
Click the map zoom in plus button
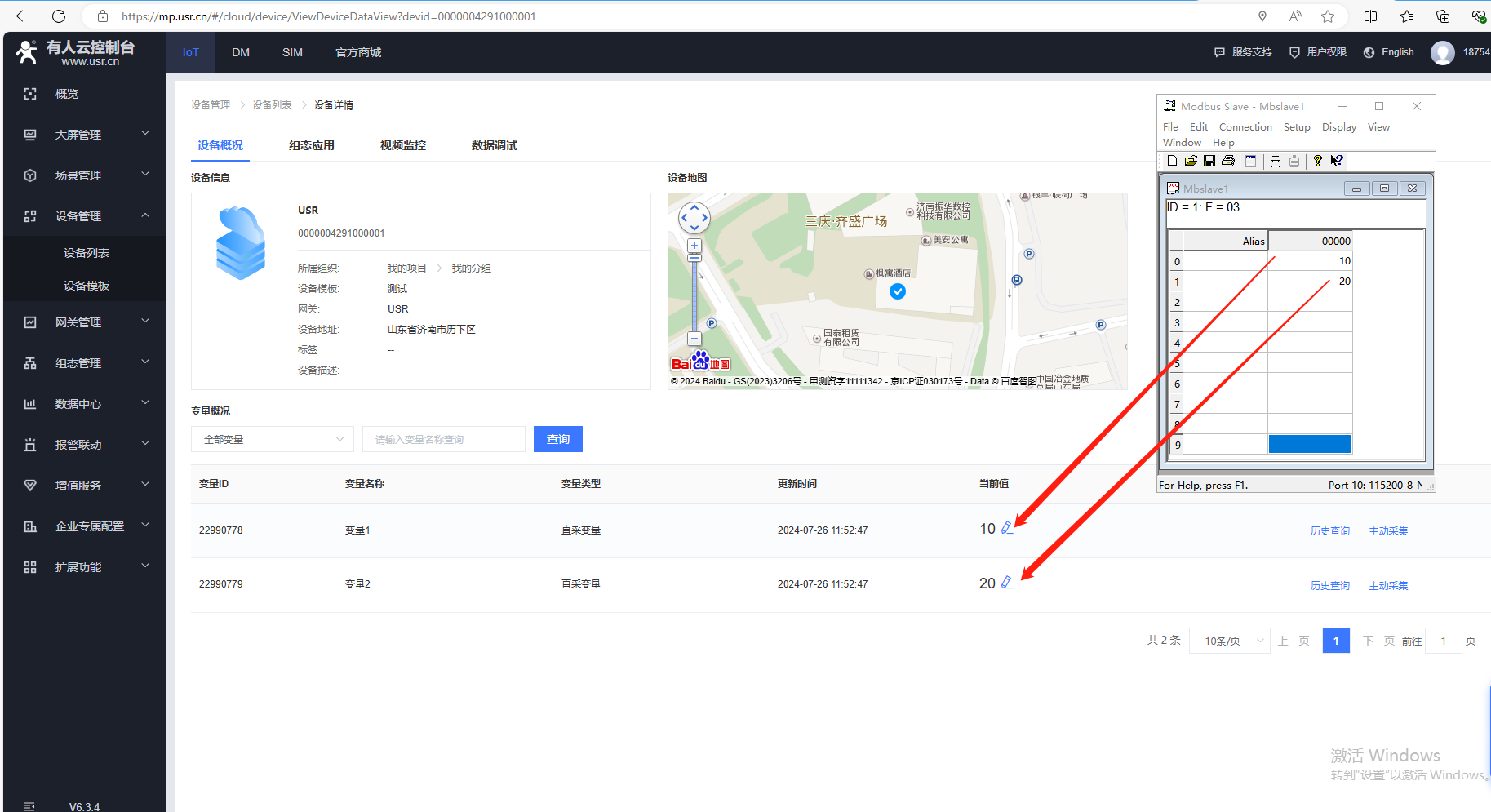[694, 246]
